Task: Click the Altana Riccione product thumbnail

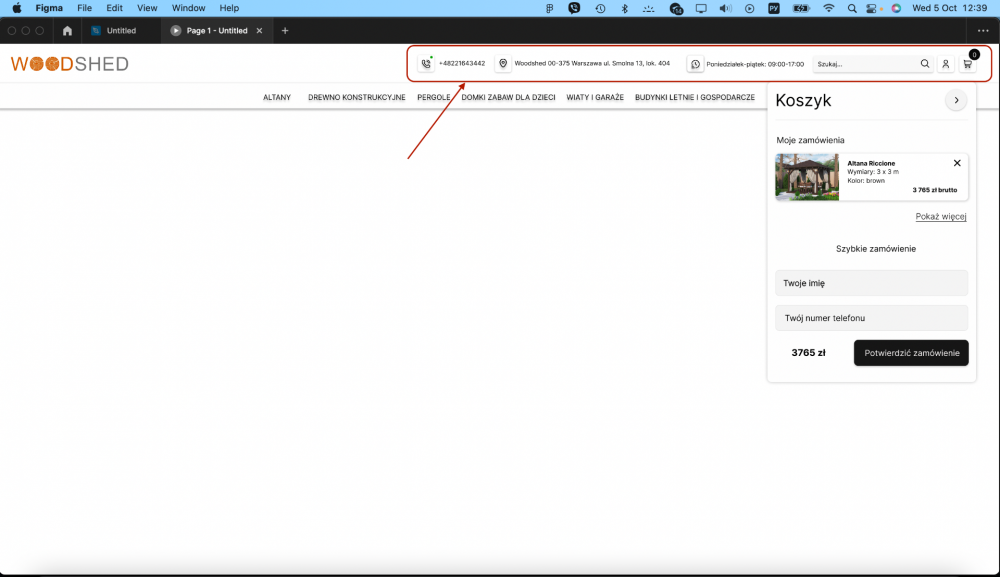Action: (807, 177)
